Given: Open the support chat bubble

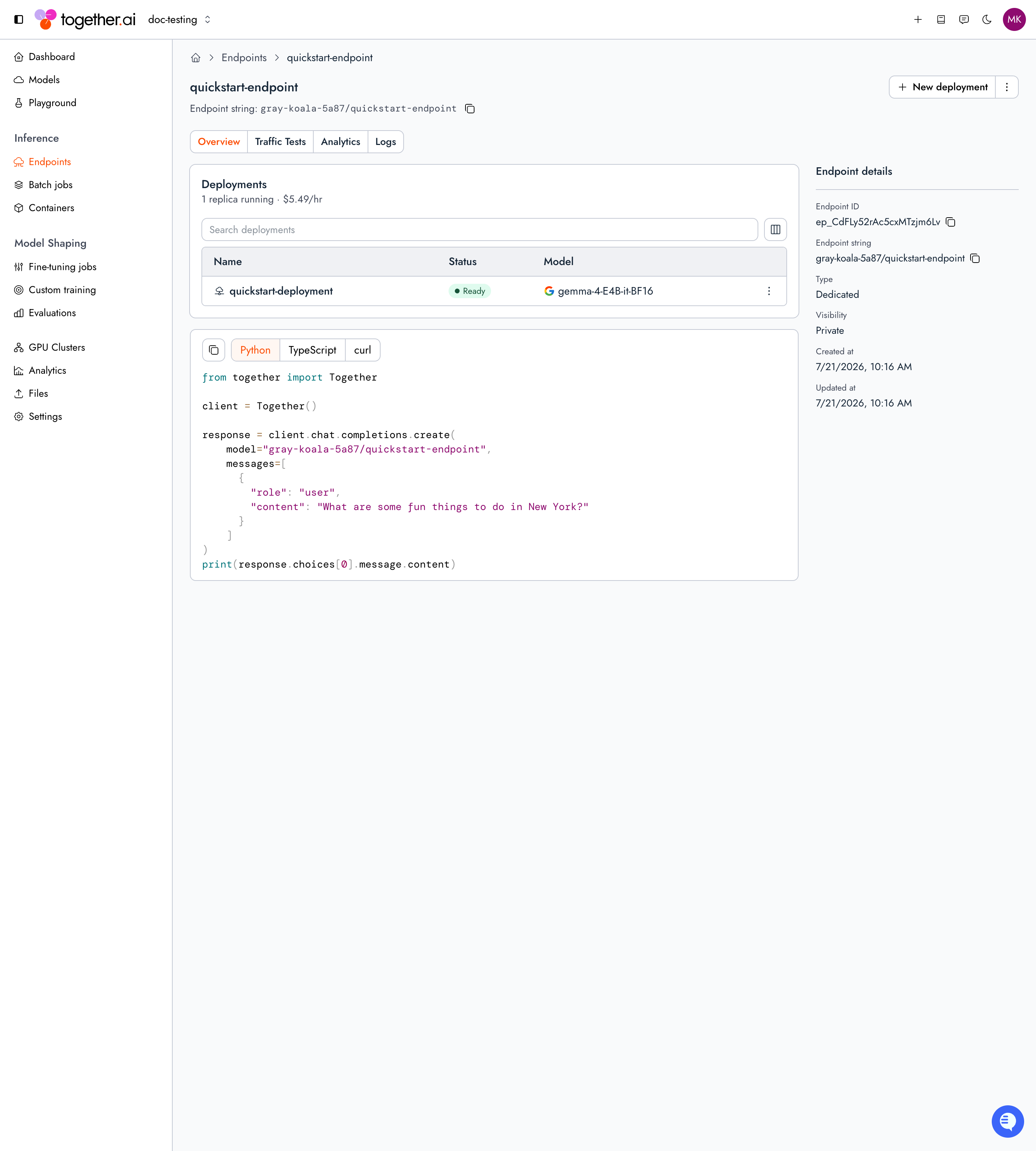Looking at the screenshot, I should coord(1008,1121).
